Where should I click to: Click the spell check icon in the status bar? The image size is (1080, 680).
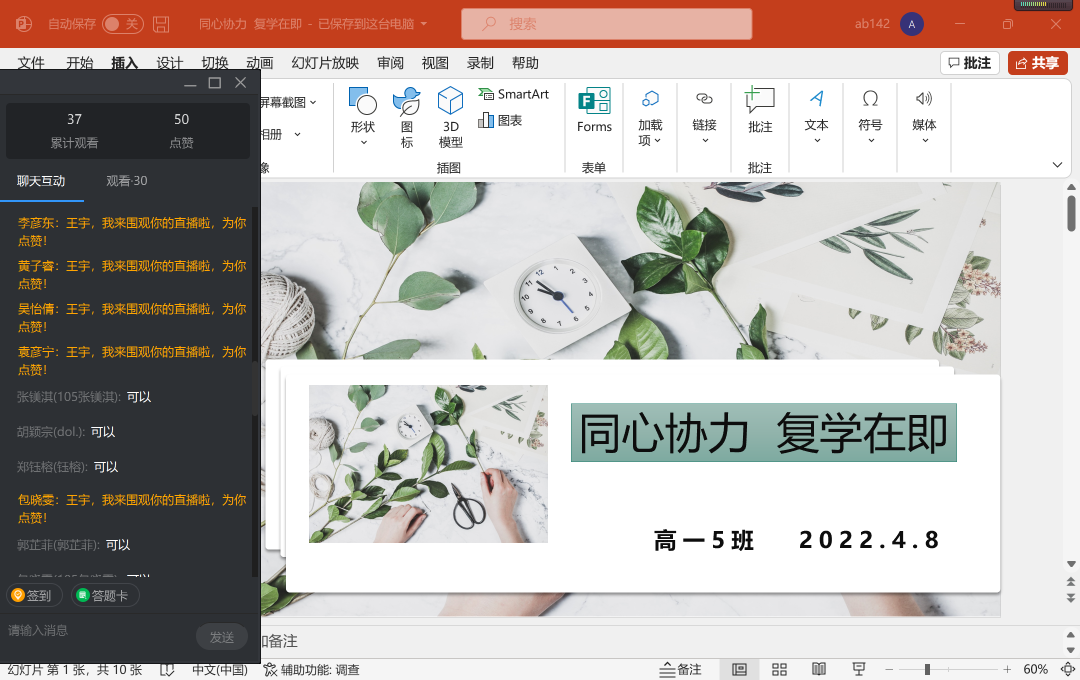pos(167,670)
